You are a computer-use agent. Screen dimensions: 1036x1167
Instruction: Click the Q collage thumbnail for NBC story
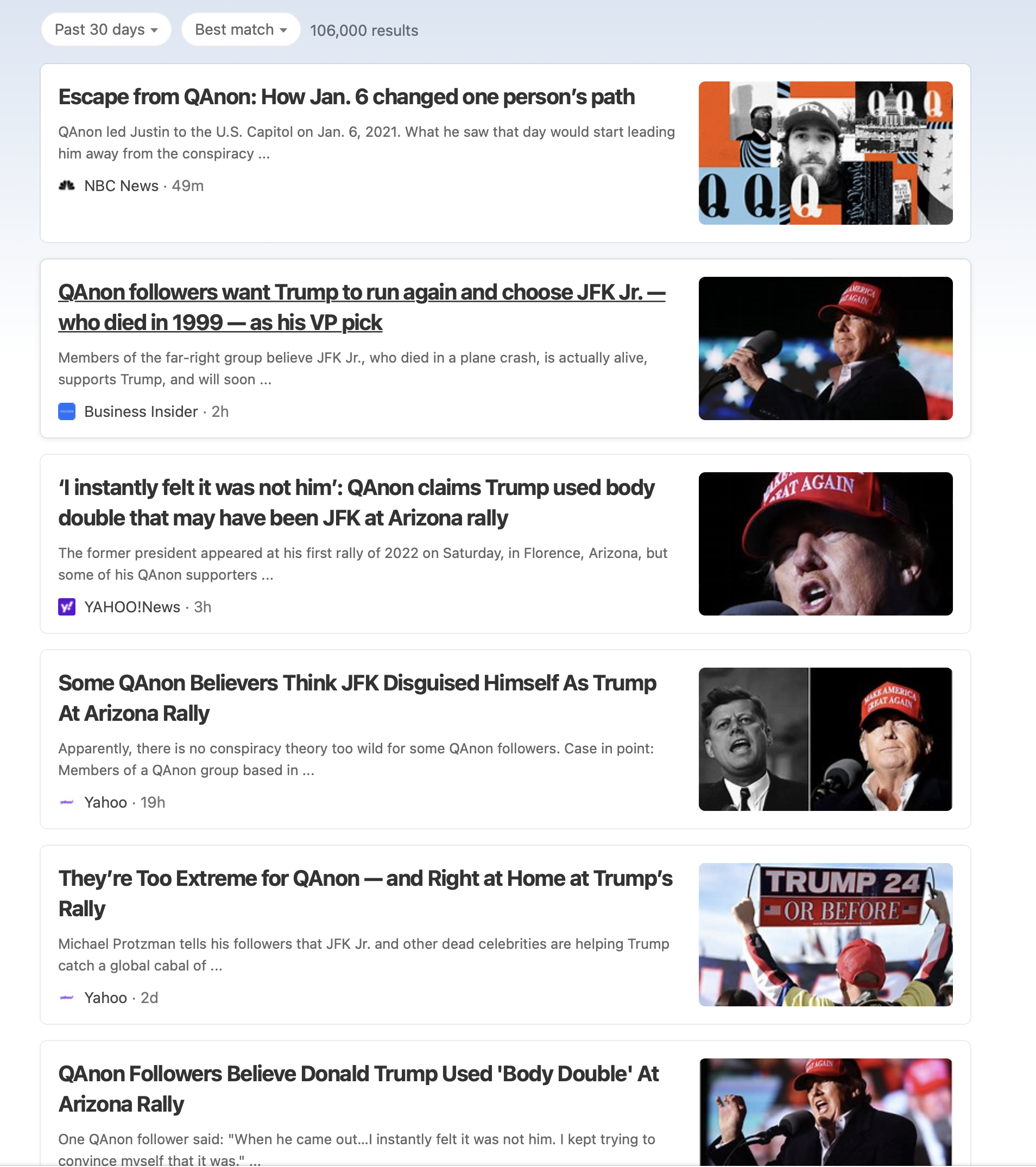(x=825, y=153)
